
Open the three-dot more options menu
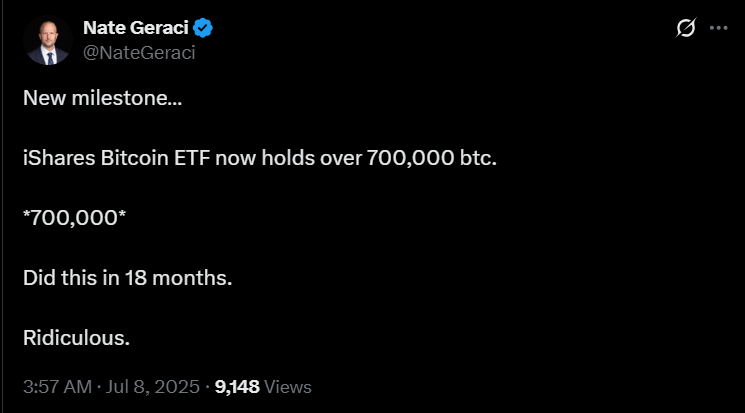coord(718,28)
